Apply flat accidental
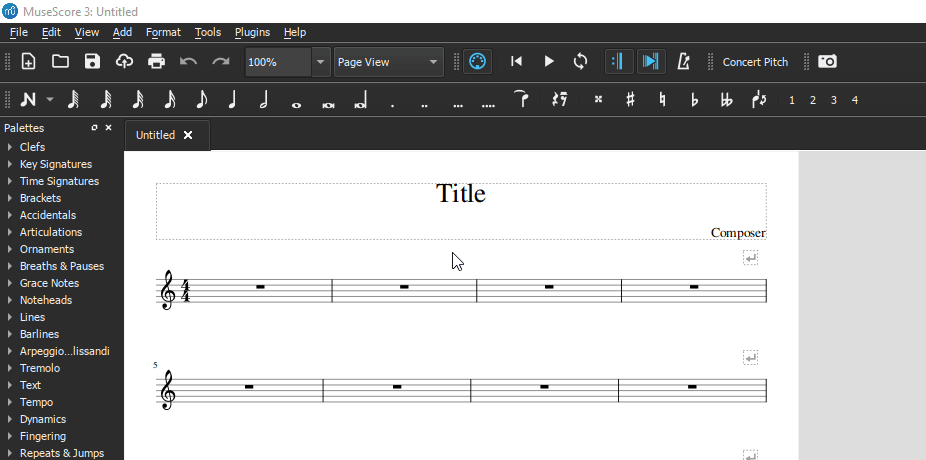Viewport: 926px width, 460px height. (x=694, y=100)
